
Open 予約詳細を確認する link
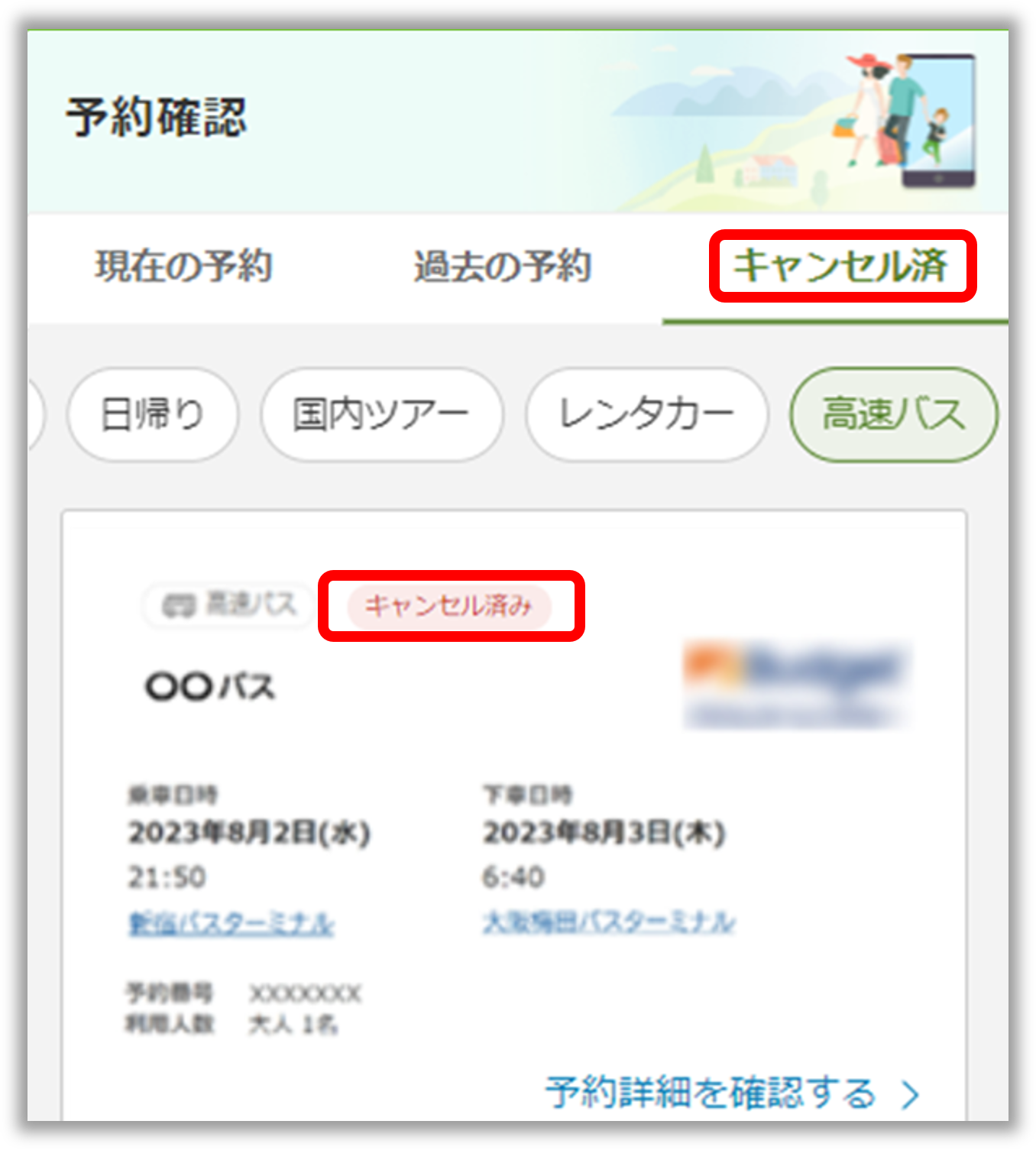[x=710, y=1093]
